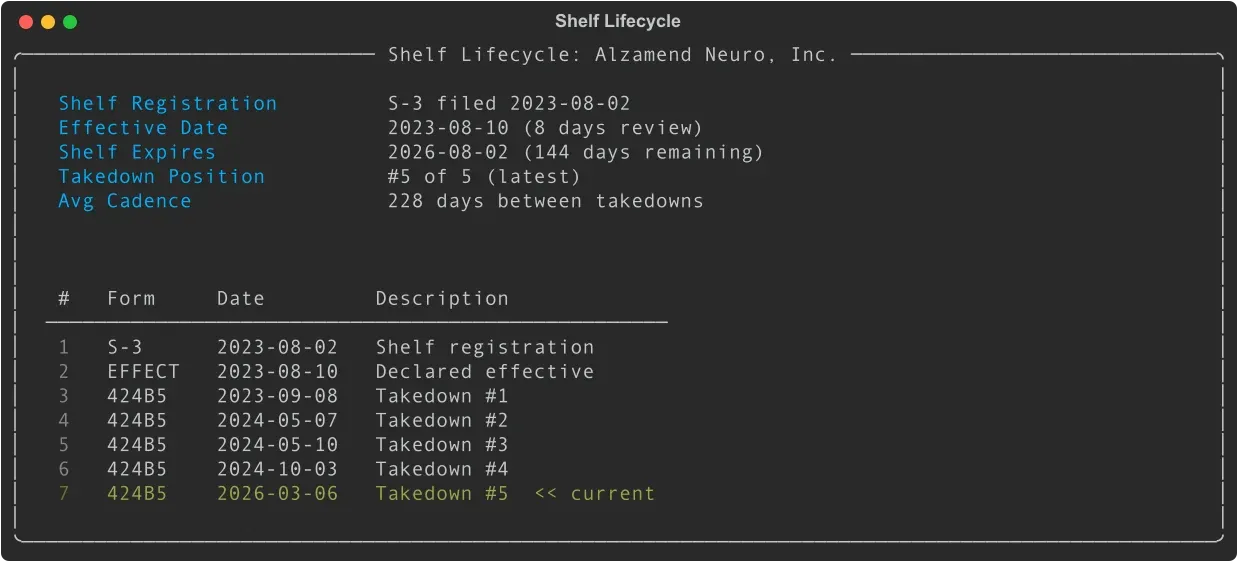
Task: Select the date '2024-10-03'
Action: [x=278, y=469]
